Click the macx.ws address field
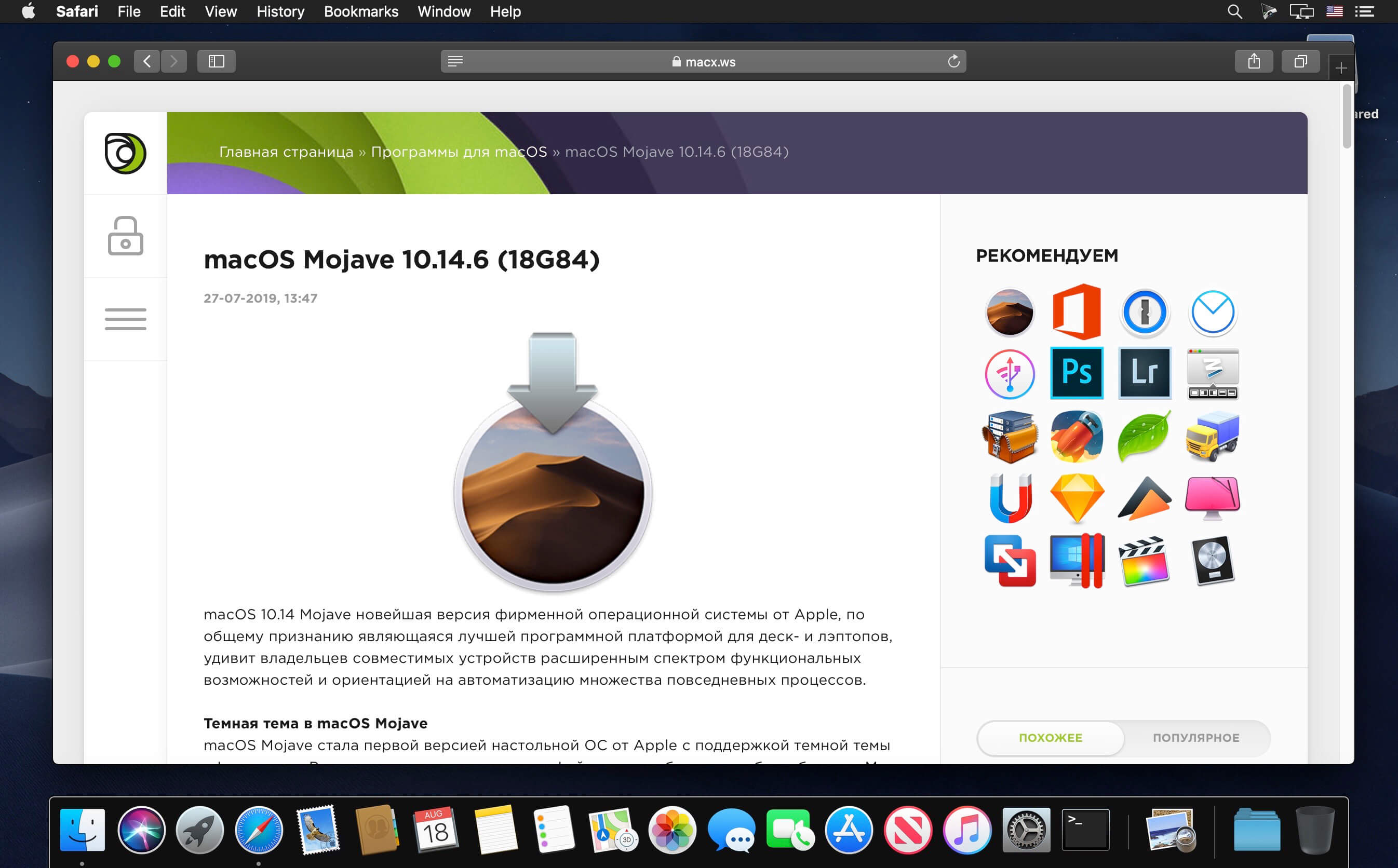Screen dimensions: 1398x868 (703, 61)
